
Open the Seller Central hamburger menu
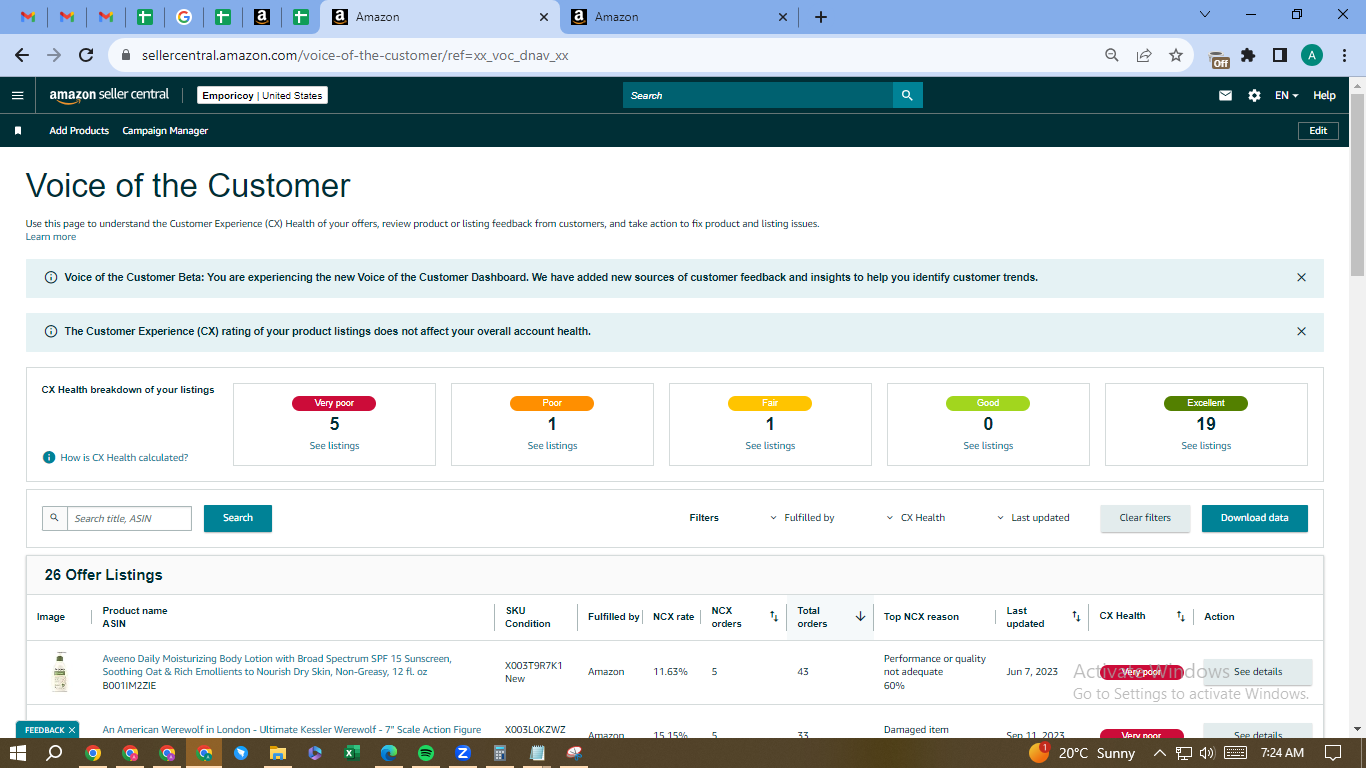(17, 95)
